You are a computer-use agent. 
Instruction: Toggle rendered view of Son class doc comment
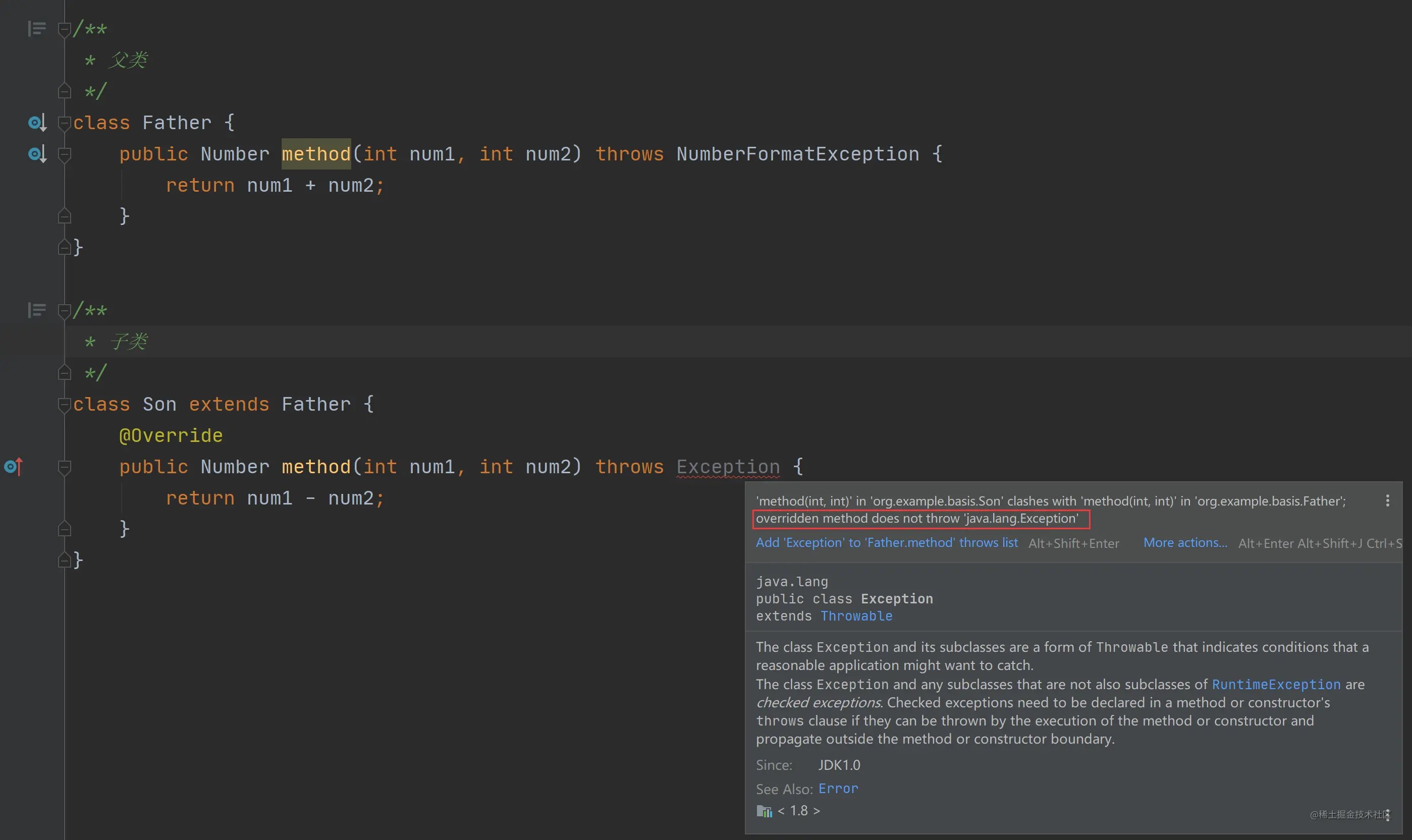tap(37, 310)
